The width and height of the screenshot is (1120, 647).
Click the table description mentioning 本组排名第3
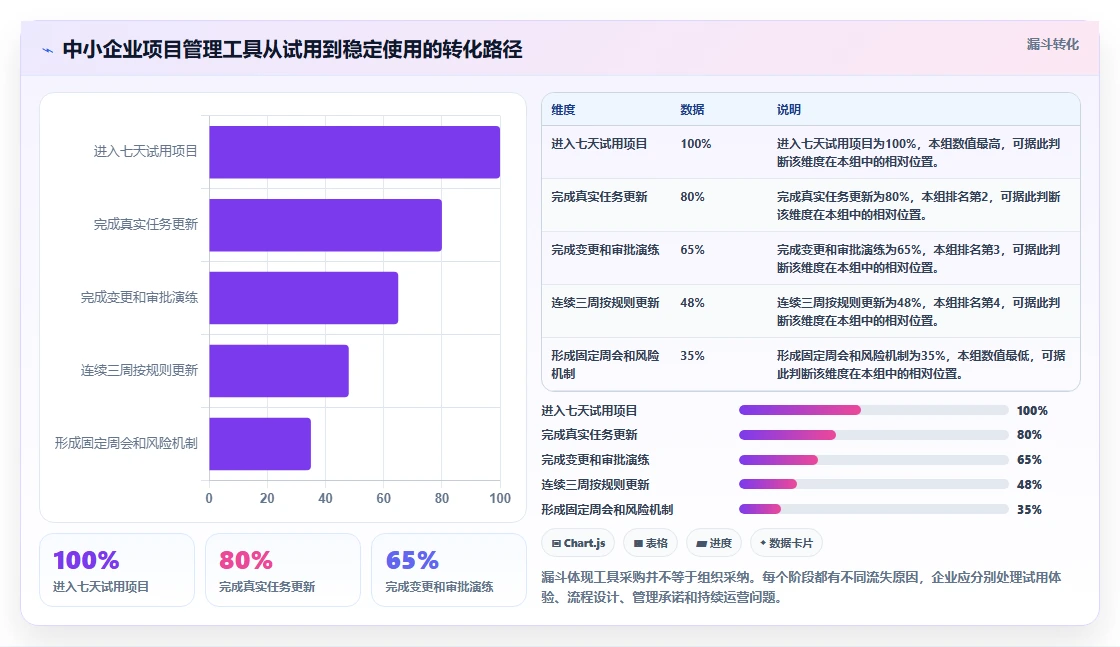(x=919, y=259)
